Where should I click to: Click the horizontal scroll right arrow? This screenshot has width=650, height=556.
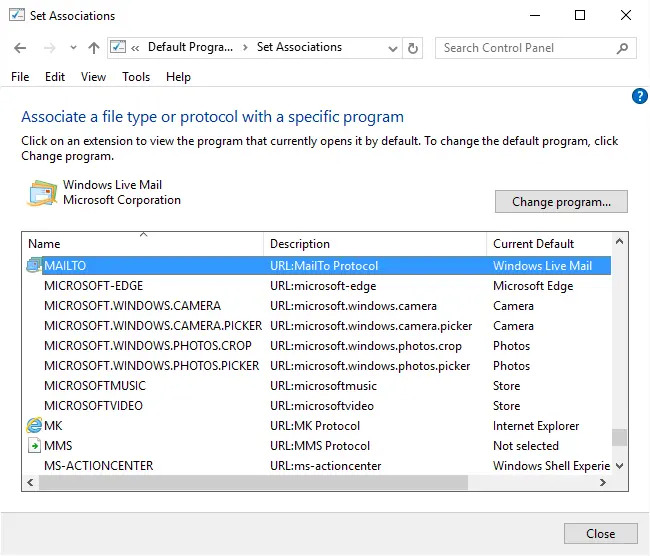pos(603,482)
